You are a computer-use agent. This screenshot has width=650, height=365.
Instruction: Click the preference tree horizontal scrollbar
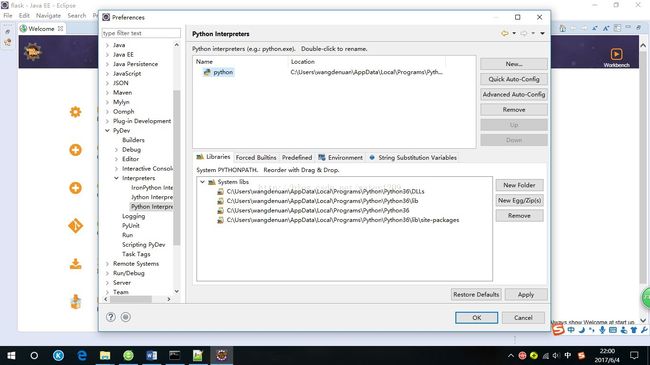(131, 299)
